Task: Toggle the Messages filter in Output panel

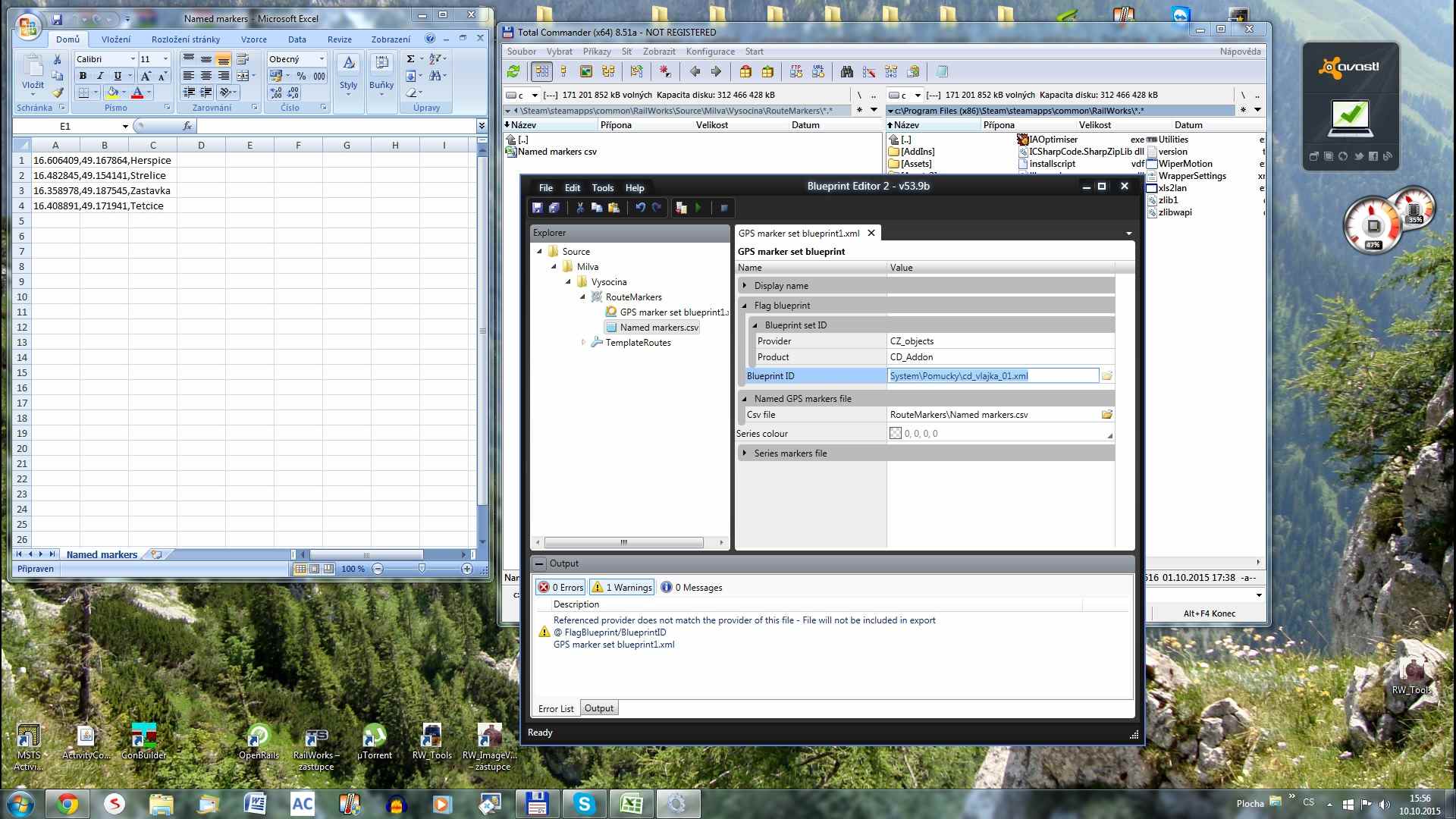Action: point(692,587)
